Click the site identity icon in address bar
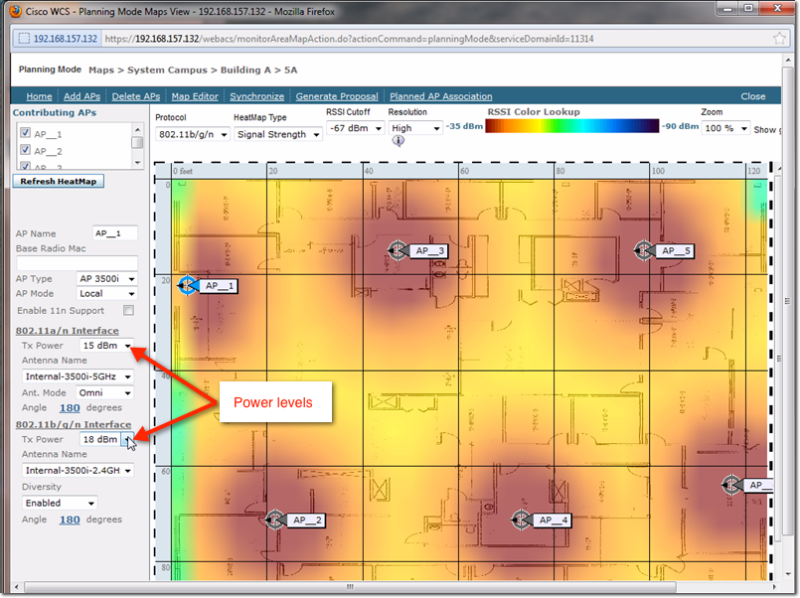The height and width of the screenshot is (598, 800). (x=24, y=38)
